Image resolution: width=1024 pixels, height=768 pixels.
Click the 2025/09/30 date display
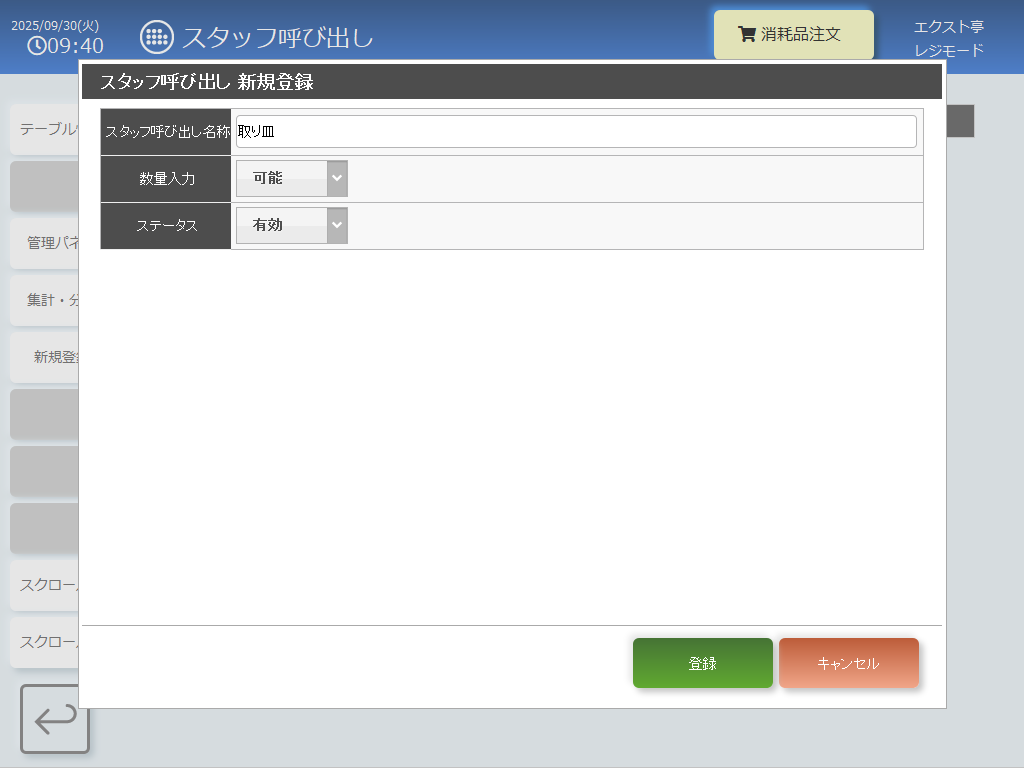(55, 25)
